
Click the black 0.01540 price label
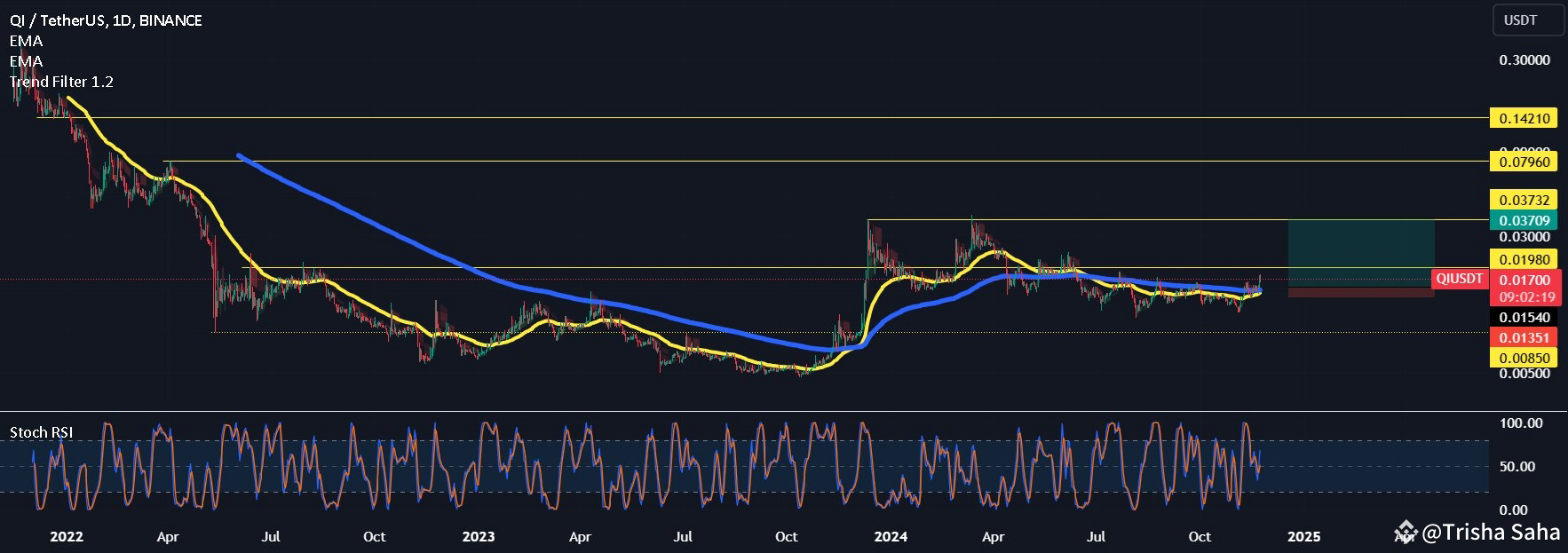(1524, 318)
